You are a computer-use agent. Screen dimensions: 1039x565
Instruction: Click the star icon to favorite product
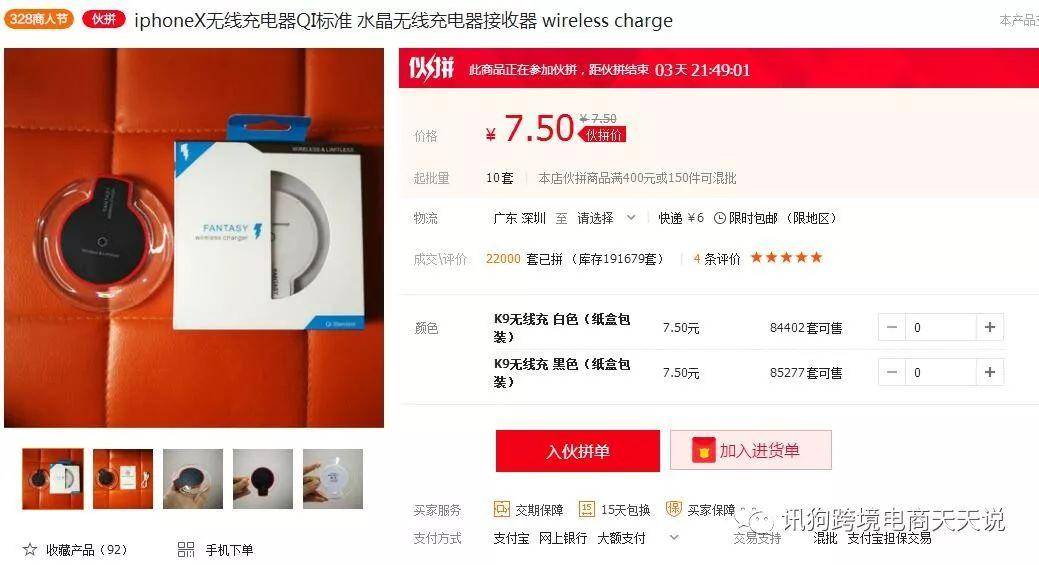pyautogui.click(x=30, y=549)
